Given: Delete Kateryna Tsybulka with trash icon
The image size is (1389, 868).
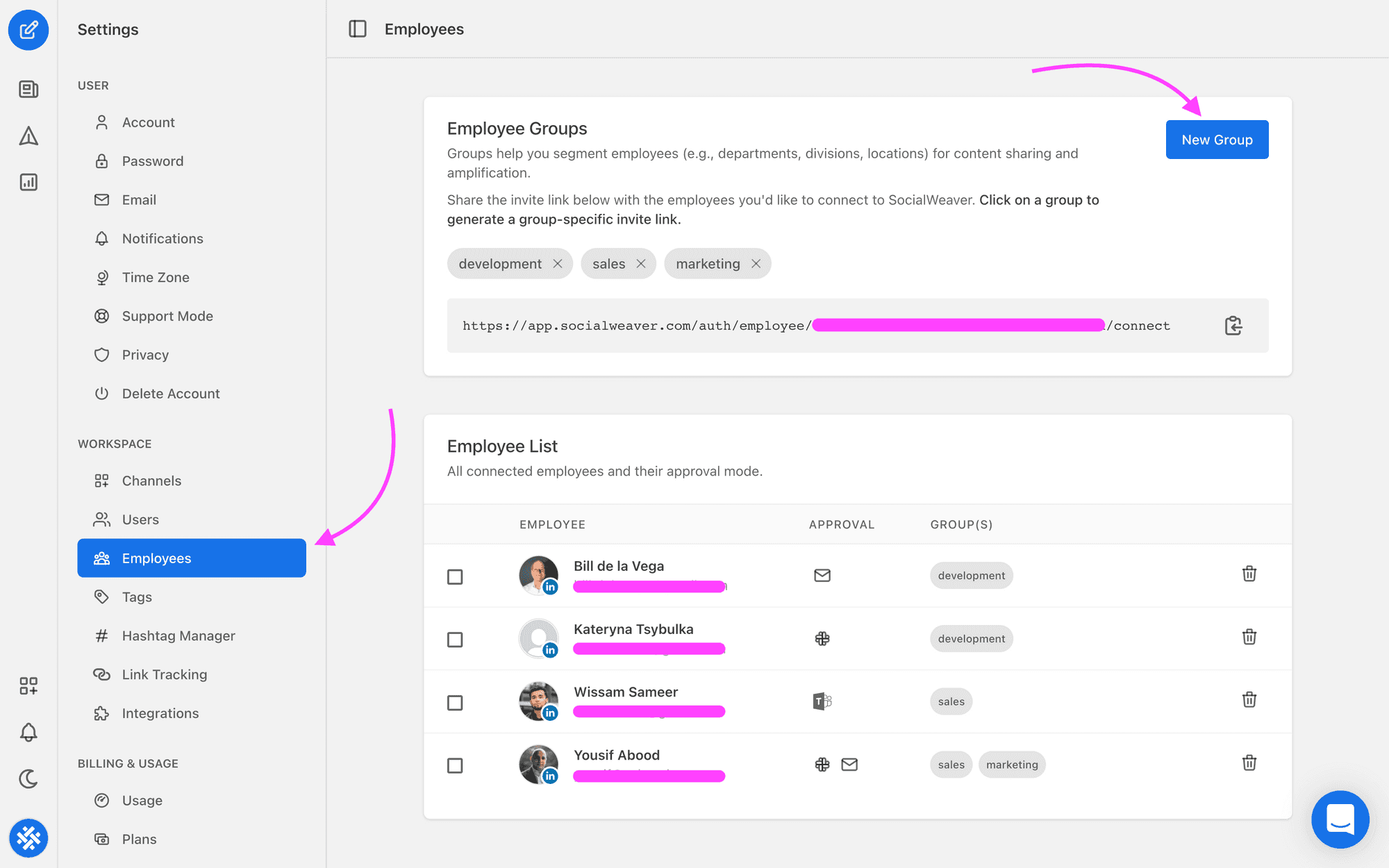Looking at the screenshot, I should 1249,637.
